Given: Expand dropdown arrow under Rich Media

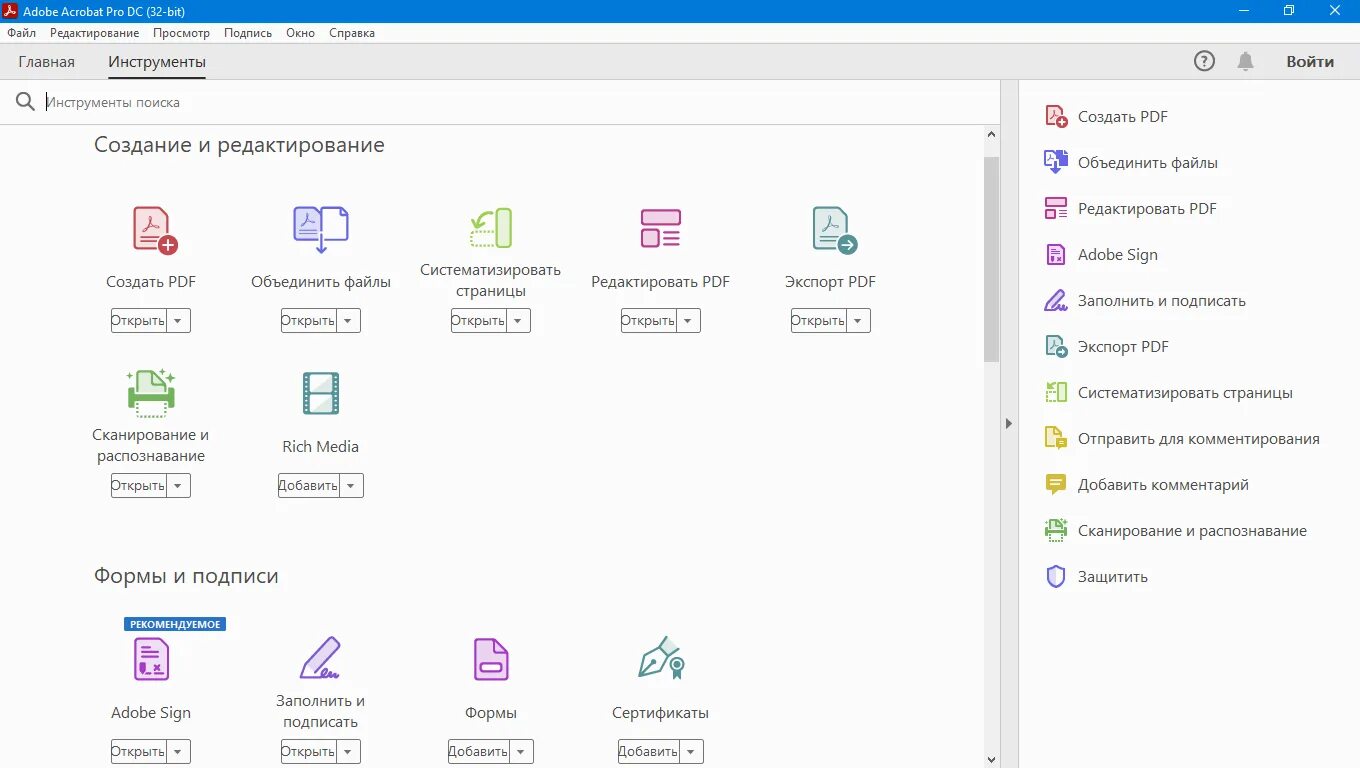Looking at the screenshot, I should (351, 486).
